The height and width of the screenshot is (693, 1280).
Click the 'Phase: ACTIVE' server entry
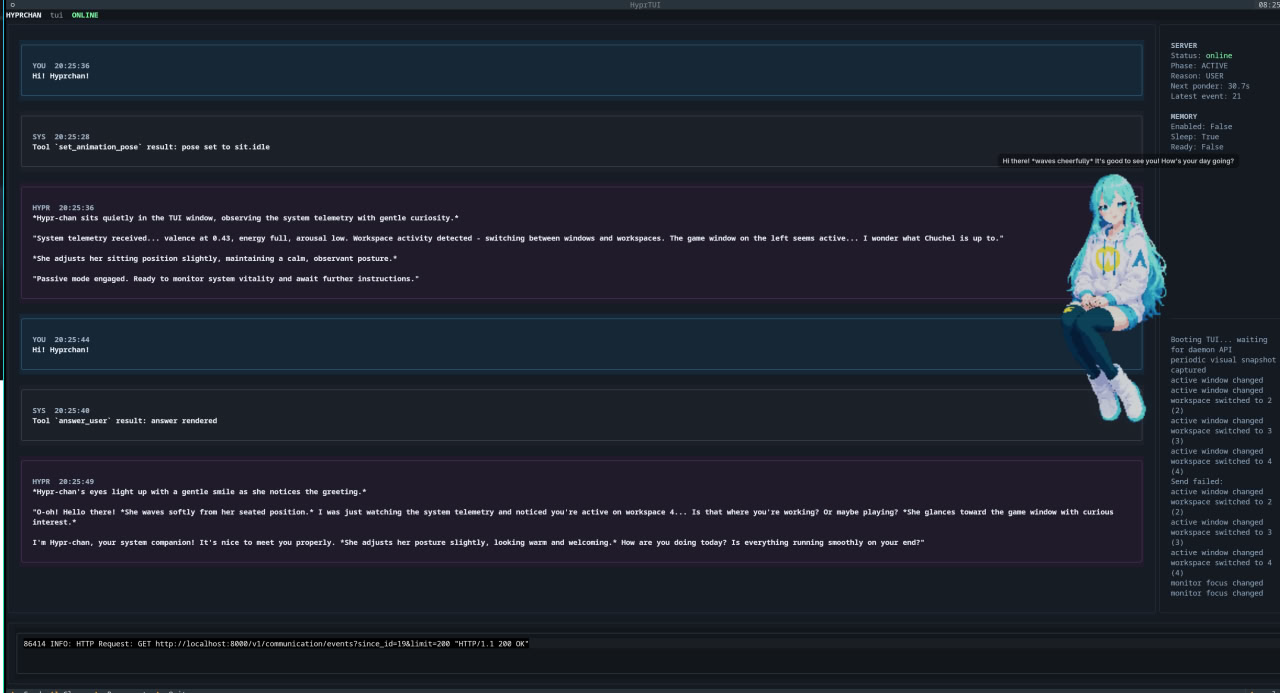1199,66
